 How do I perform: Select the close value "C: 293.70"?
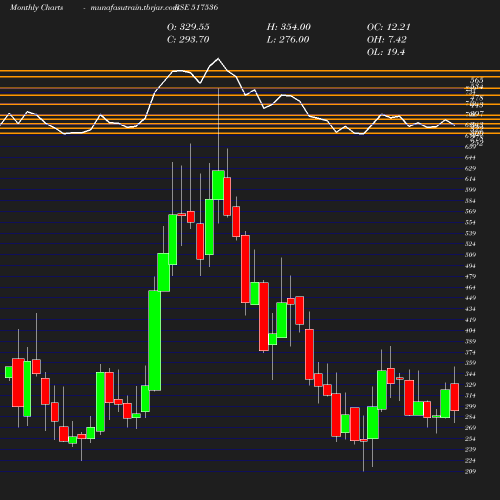[x=188, y=40]
